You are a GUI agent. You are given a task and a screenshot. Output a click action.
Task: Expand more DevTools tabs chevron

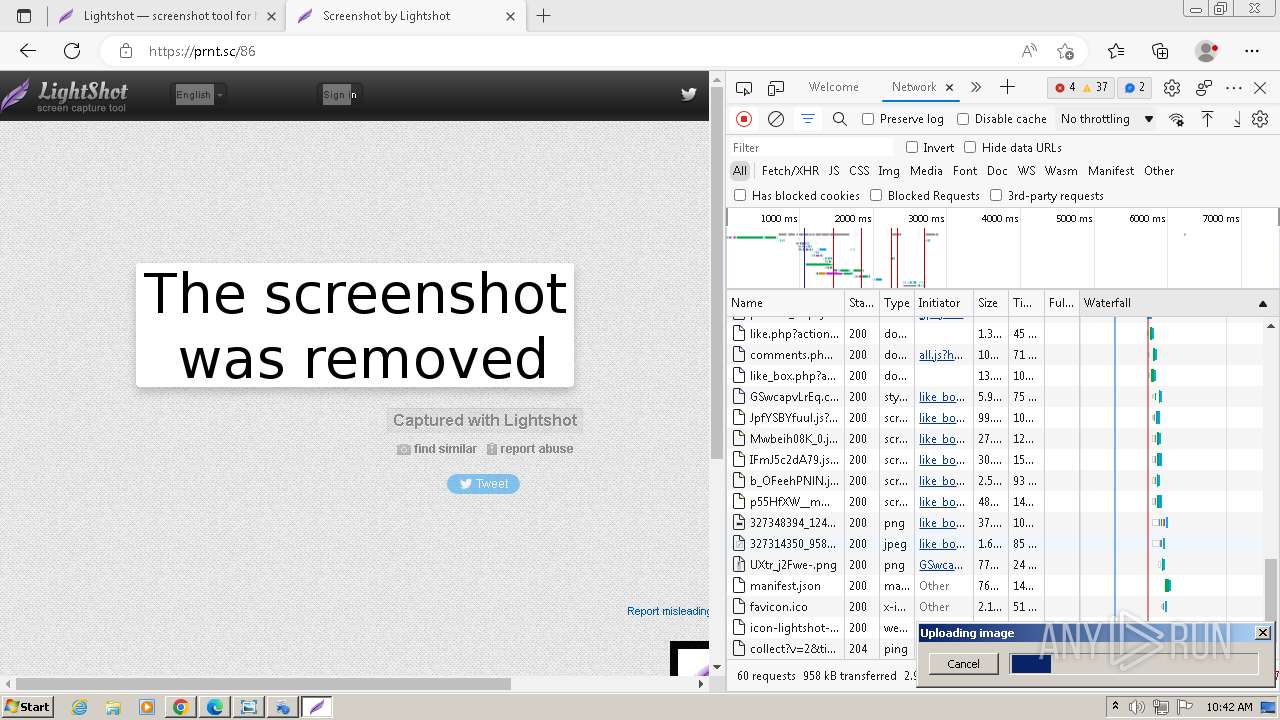tap(976, 87)
